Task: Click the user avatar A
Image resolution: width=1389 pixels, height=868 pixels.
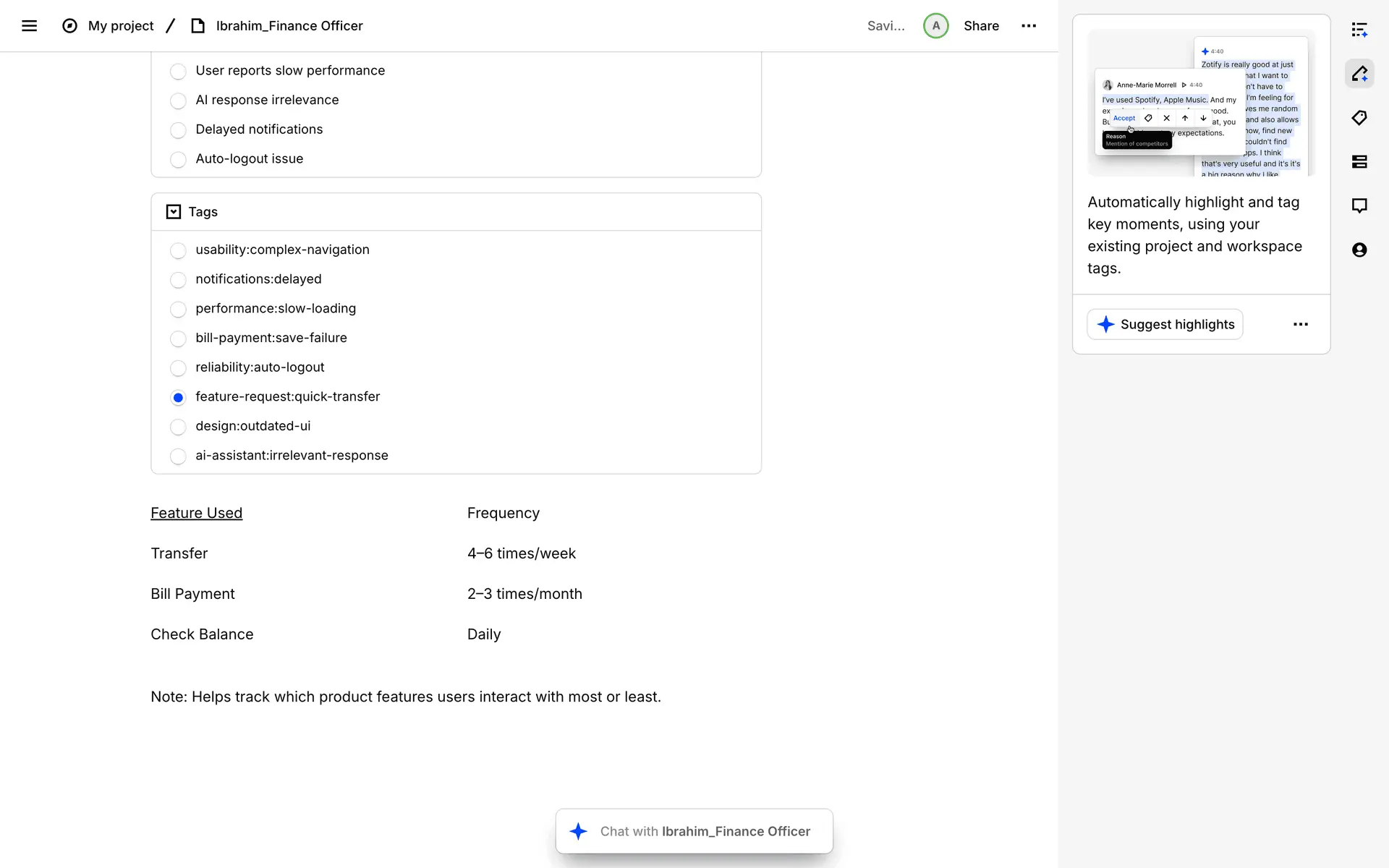Action: (x=935, y=26)
